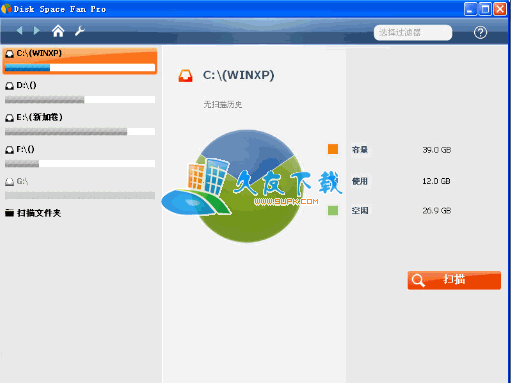
Task: Open help with the question mark icon
Action: (x=480, y=32)
